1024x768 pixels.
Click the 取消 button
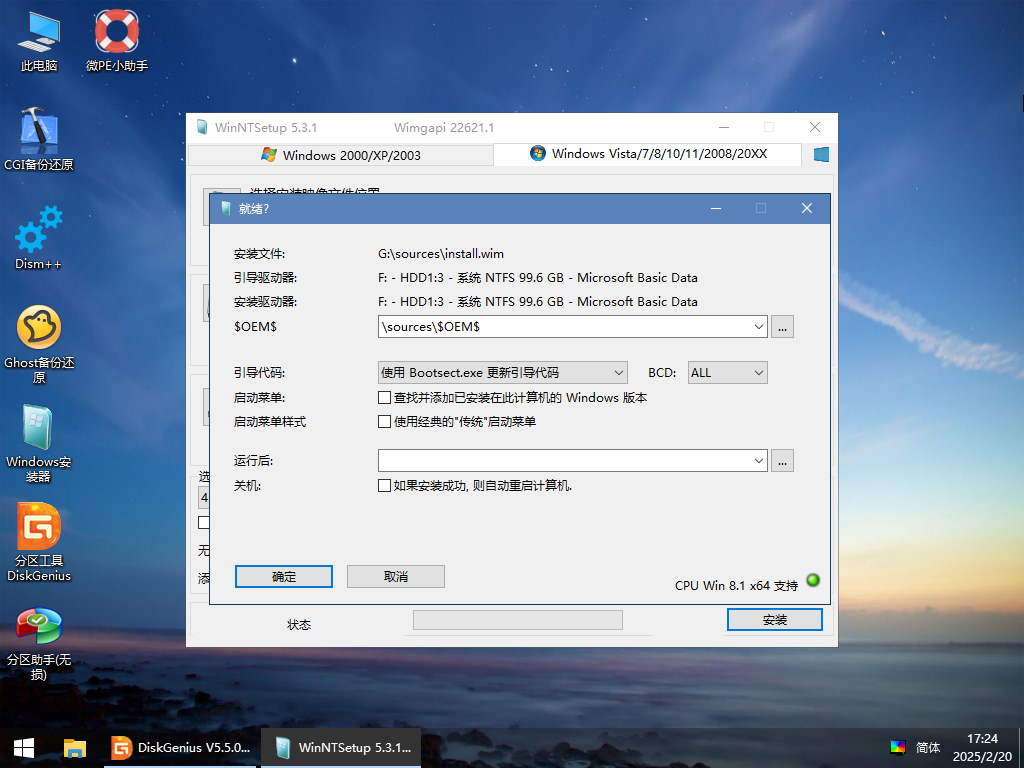pyautogui.click(x=396, y=577)
